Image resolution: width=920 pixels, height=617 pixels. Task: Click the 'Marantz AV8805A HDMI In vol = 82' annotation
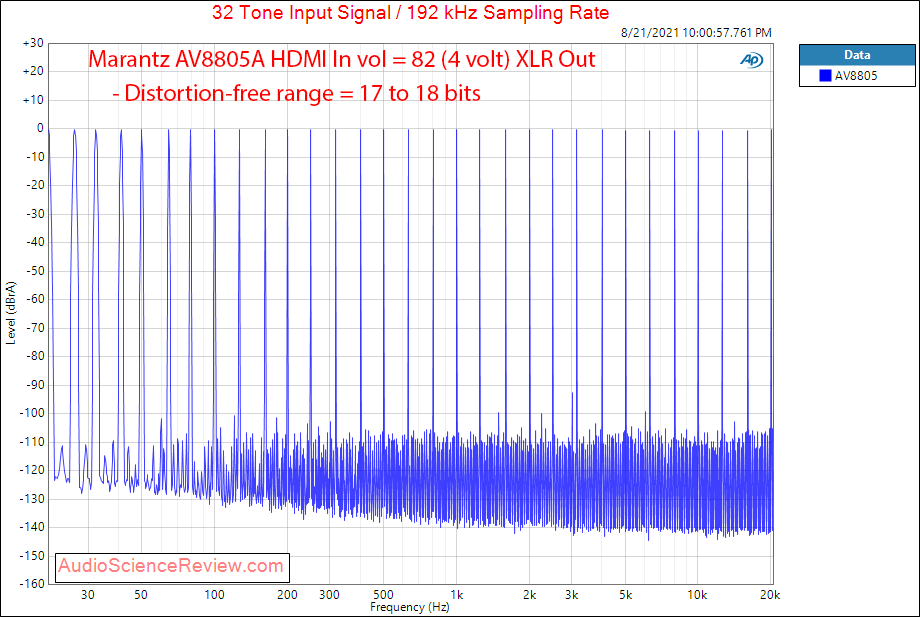click(341, 59)
